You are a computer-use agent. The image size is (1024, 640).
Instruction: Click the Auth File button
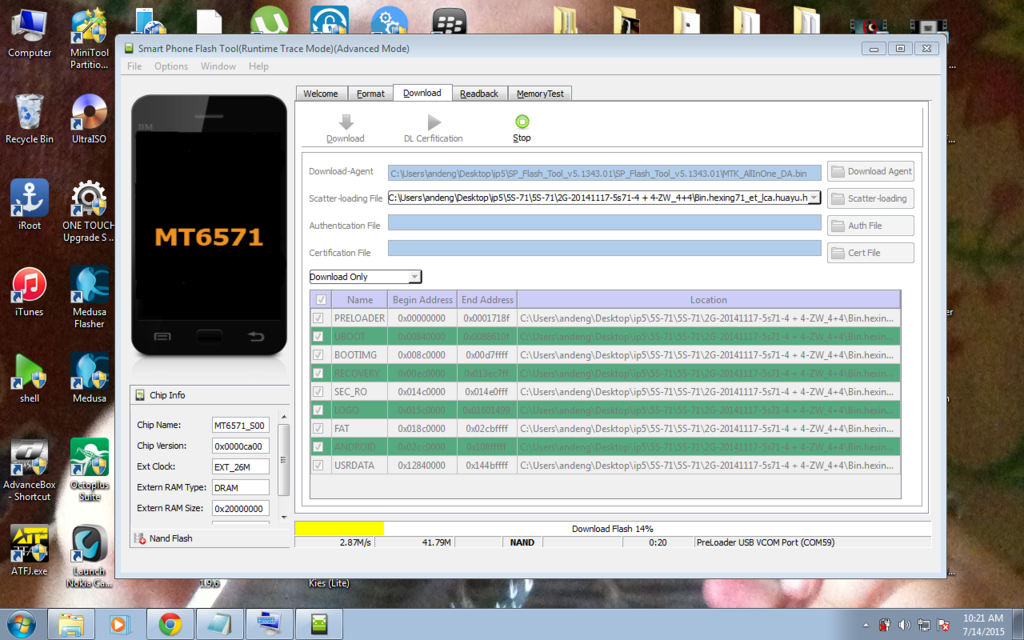(x=871, y=225)
